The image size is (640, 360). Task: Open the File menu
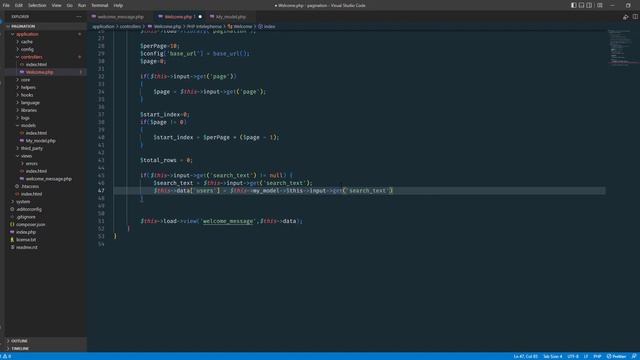pos(6,5)
